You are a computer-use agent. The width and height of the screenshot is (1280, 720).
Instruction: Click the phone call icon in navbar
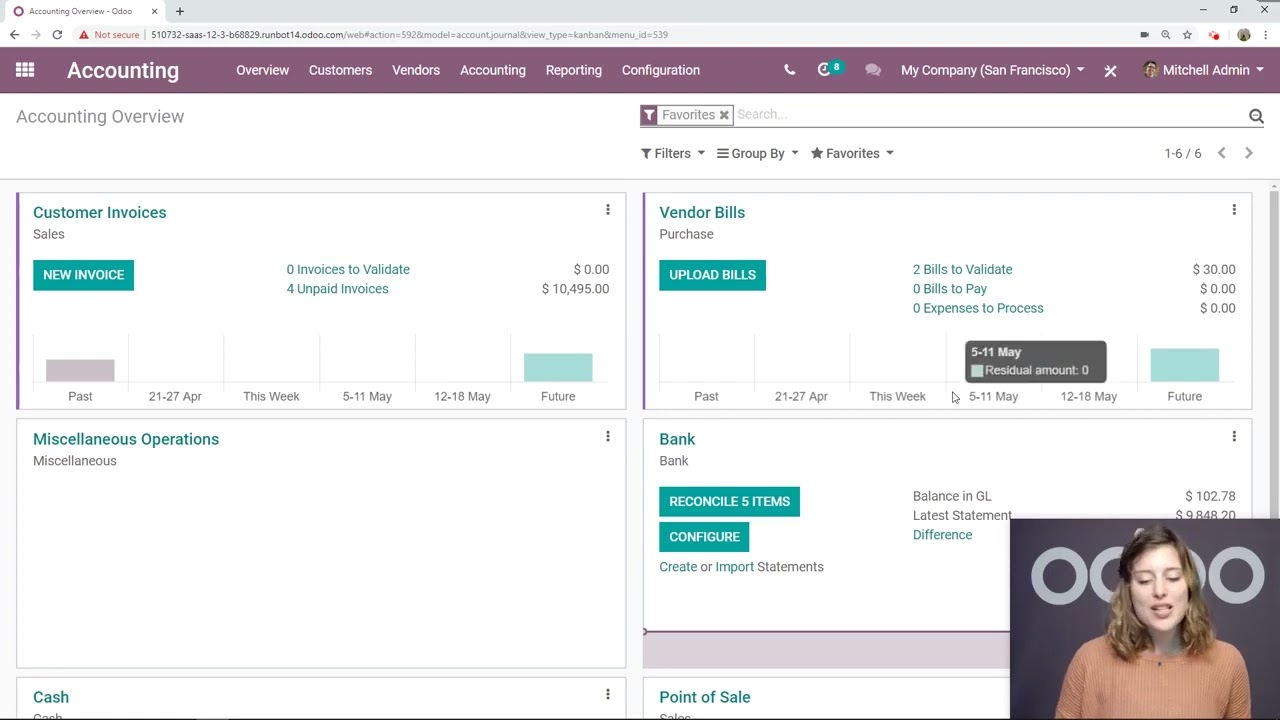(x=790, y=70)
